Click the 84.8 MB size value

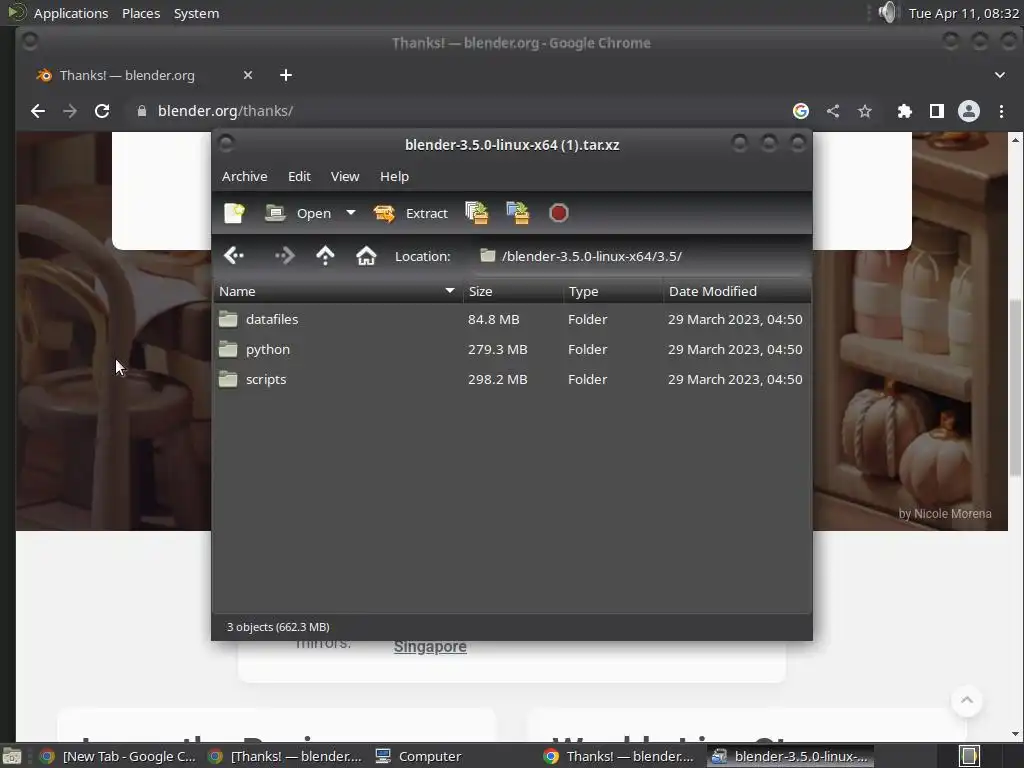coord(494,319)
